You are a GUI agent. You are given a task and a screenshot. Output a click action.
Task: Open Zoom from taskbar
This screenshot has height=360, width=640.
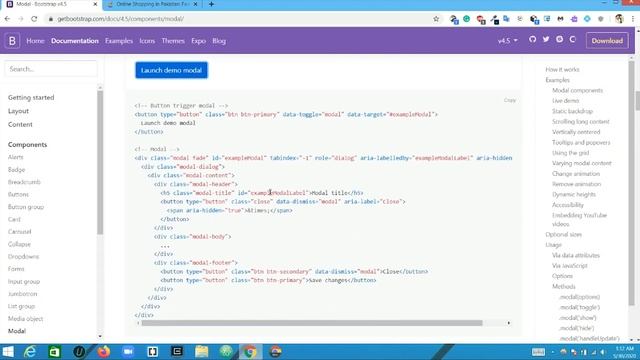pos(128,351)
